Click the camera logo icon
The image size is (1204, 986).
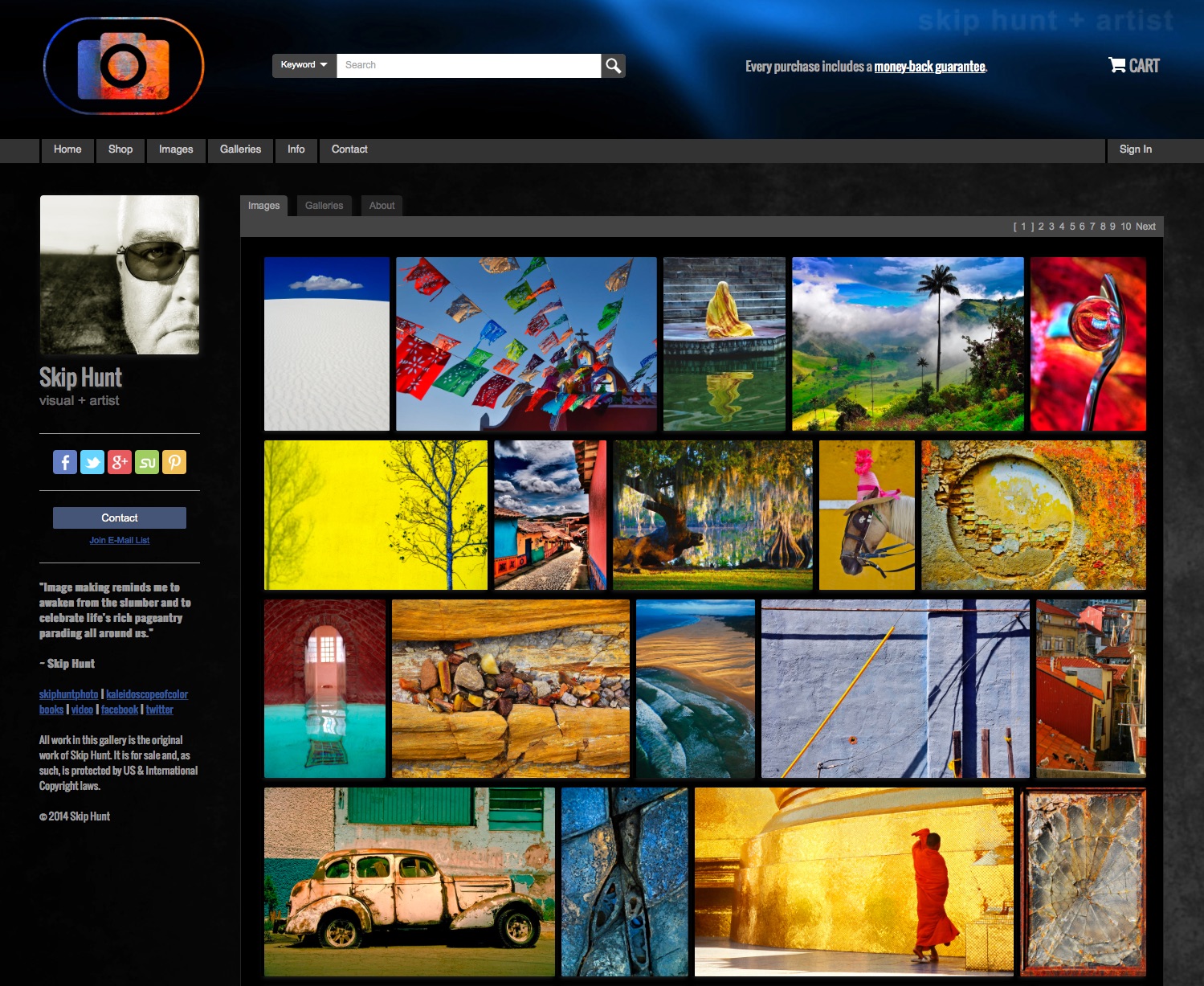pos(124,66)
